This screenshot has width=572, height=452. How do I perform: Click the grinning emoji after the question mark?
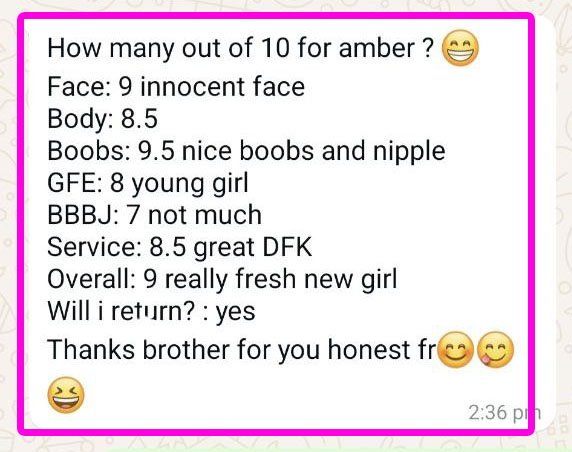(x=460, y=48)
